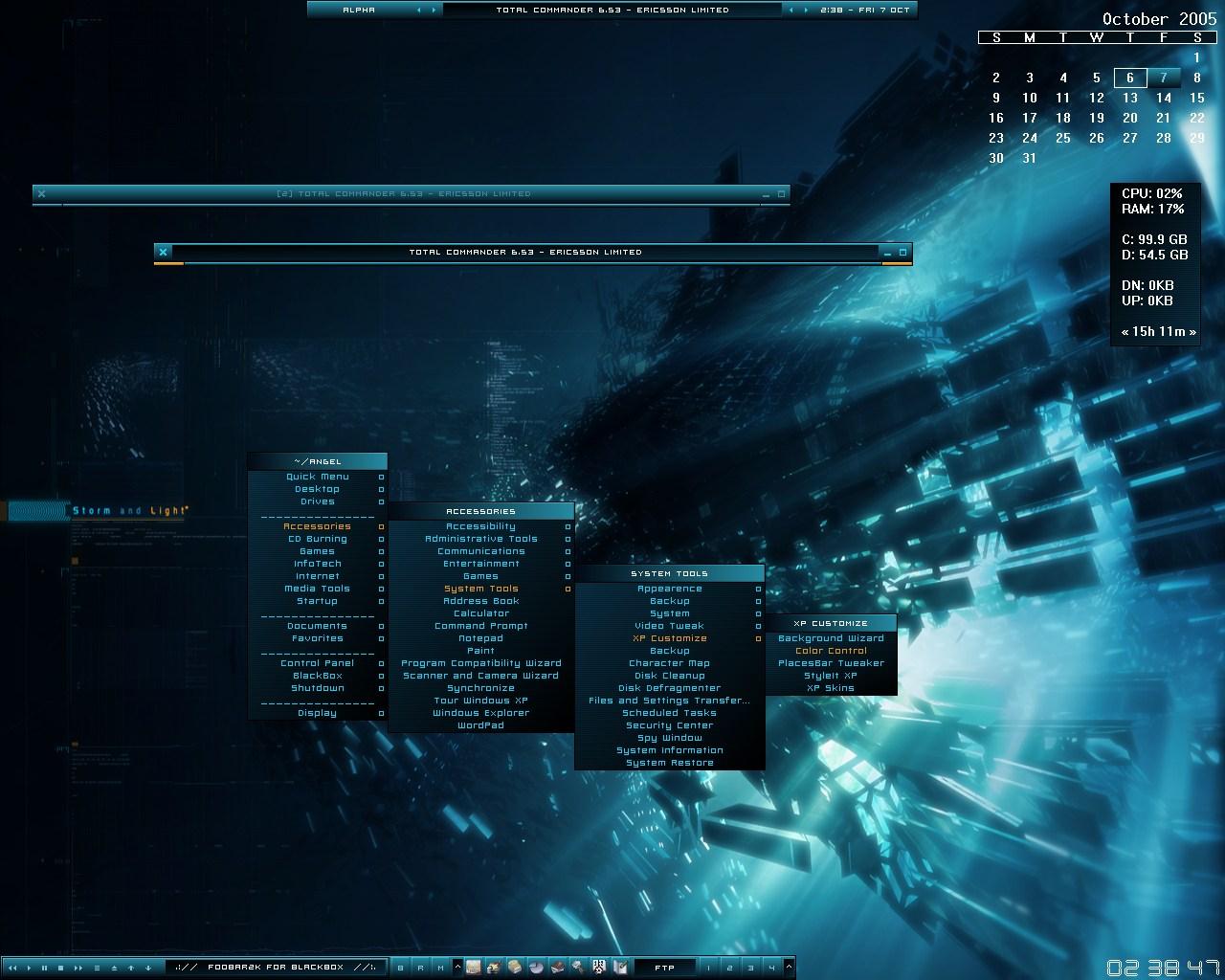This screenshot has height=980, width=1225.
Task: Open the playlist list icon in player bar
Action: [x=97, y=968]
